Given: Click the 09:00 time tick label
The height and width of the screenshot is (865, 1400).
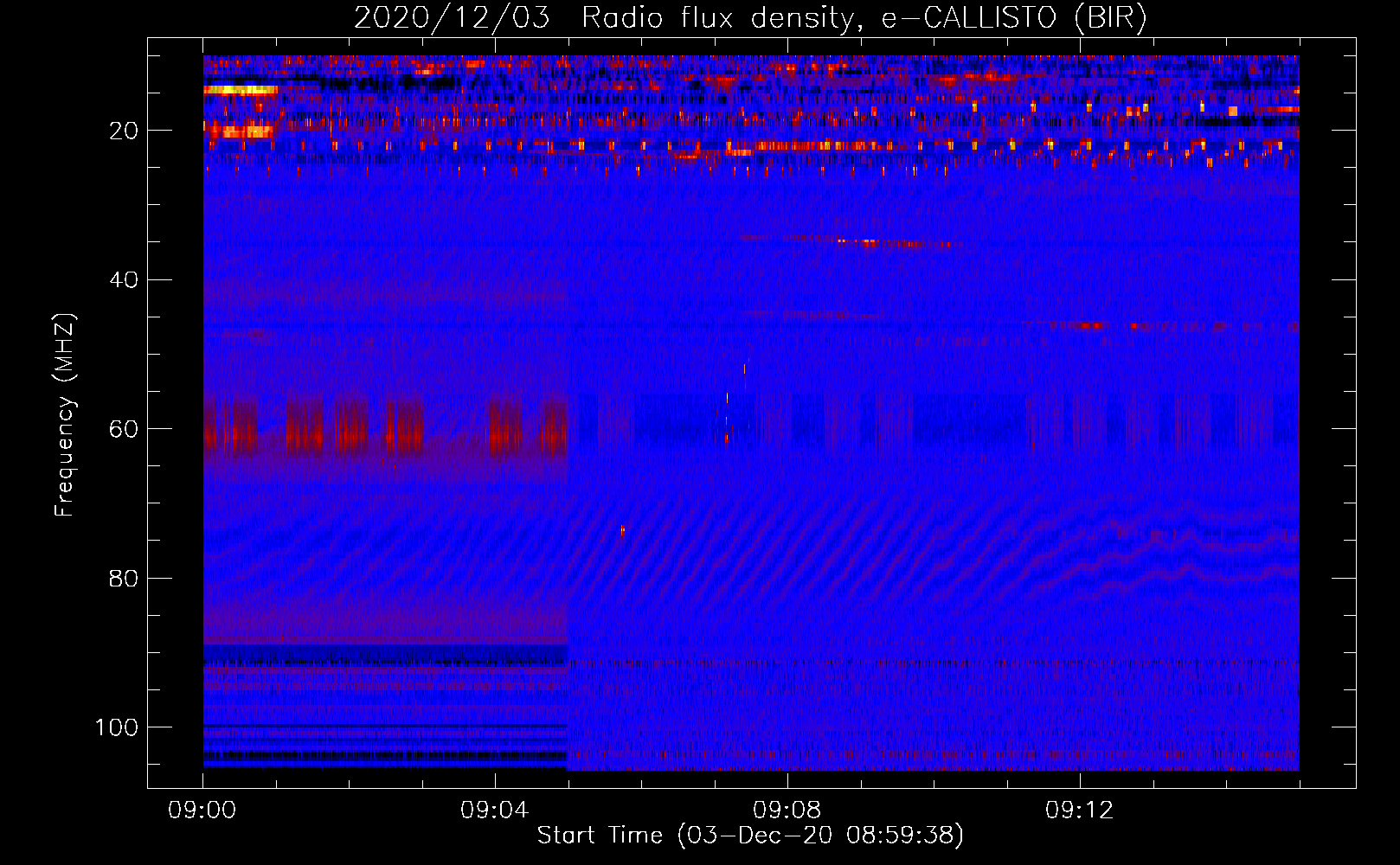Looking at the screenshot, I should 202,811.
